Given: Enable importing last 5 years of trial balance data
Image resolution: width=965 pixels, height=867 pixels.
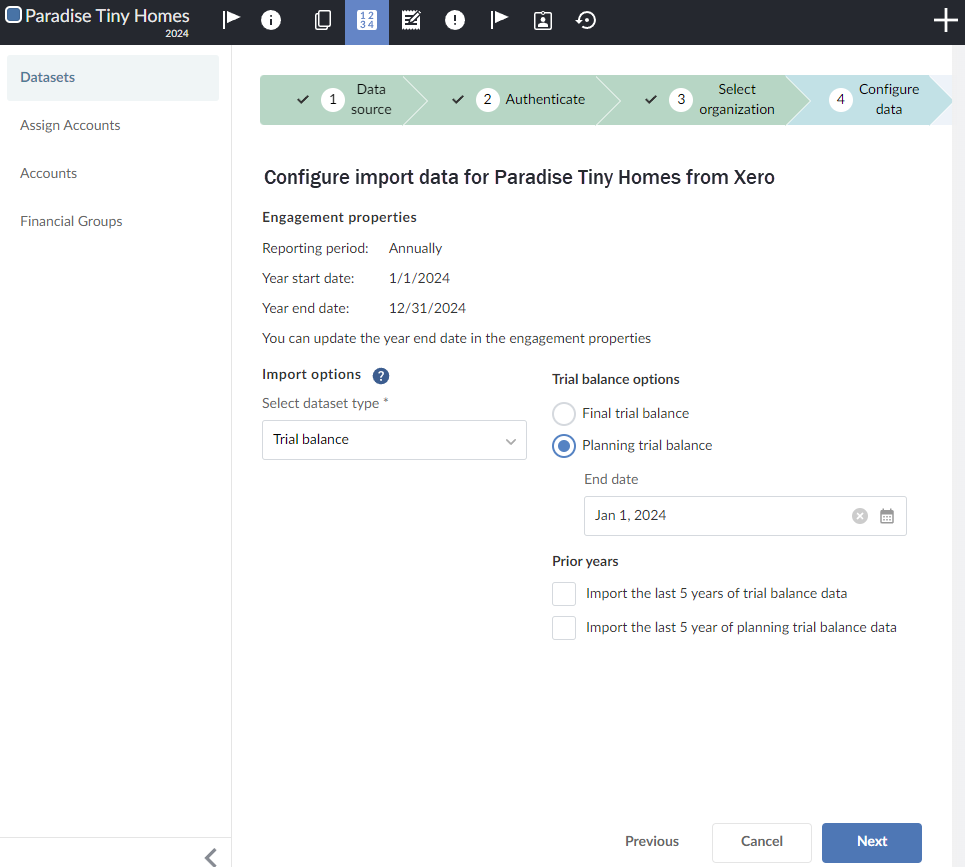Looking at the screenshot, I should [x=563, y=593].
